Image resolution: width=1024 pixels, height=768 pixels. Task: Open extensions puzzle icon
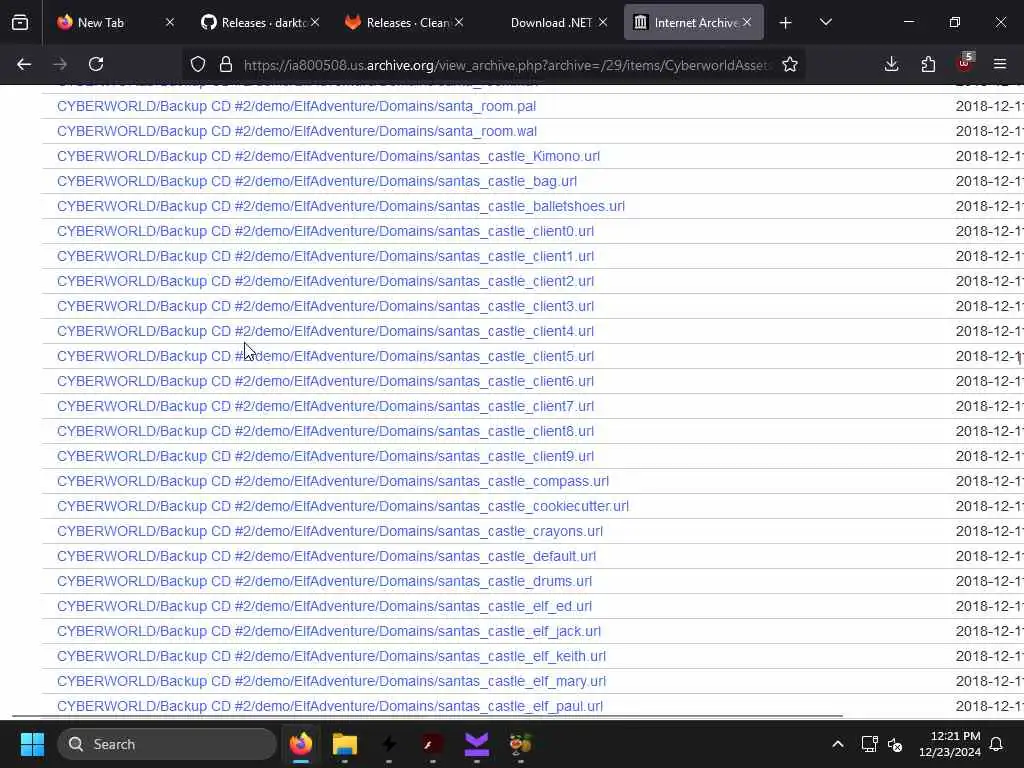[x=928, y=64]
